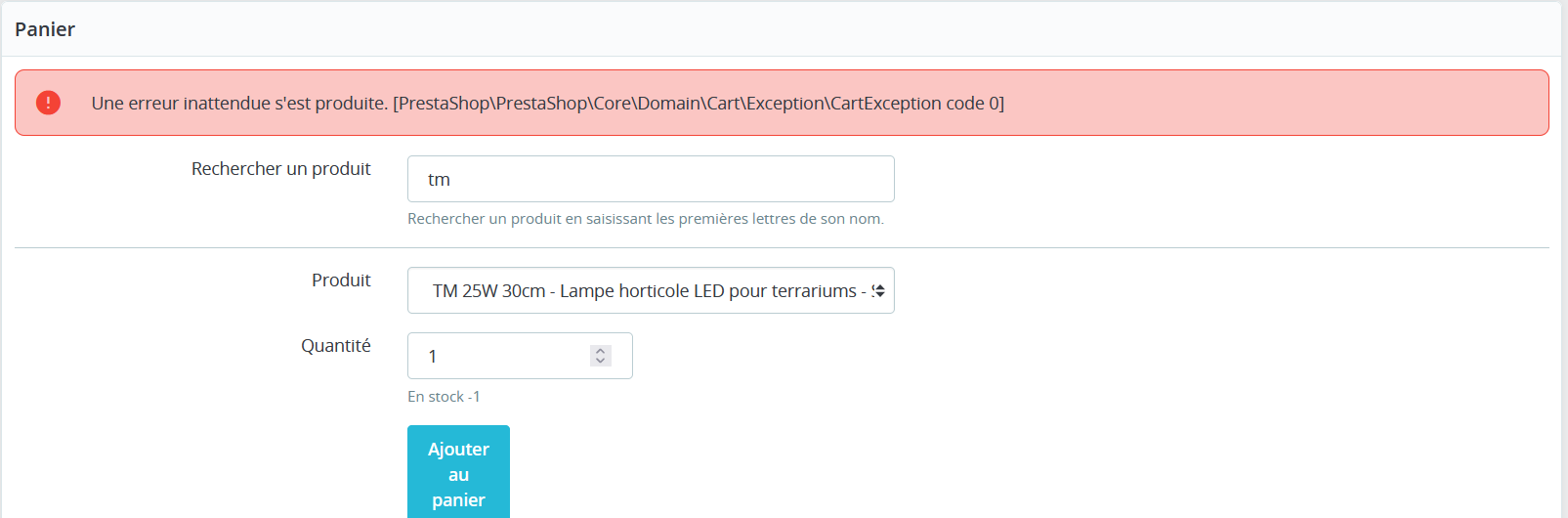The image size is (1568, 518).
Task: Select the TM 25W 30cm product combo box
Action: coord(651,290)
